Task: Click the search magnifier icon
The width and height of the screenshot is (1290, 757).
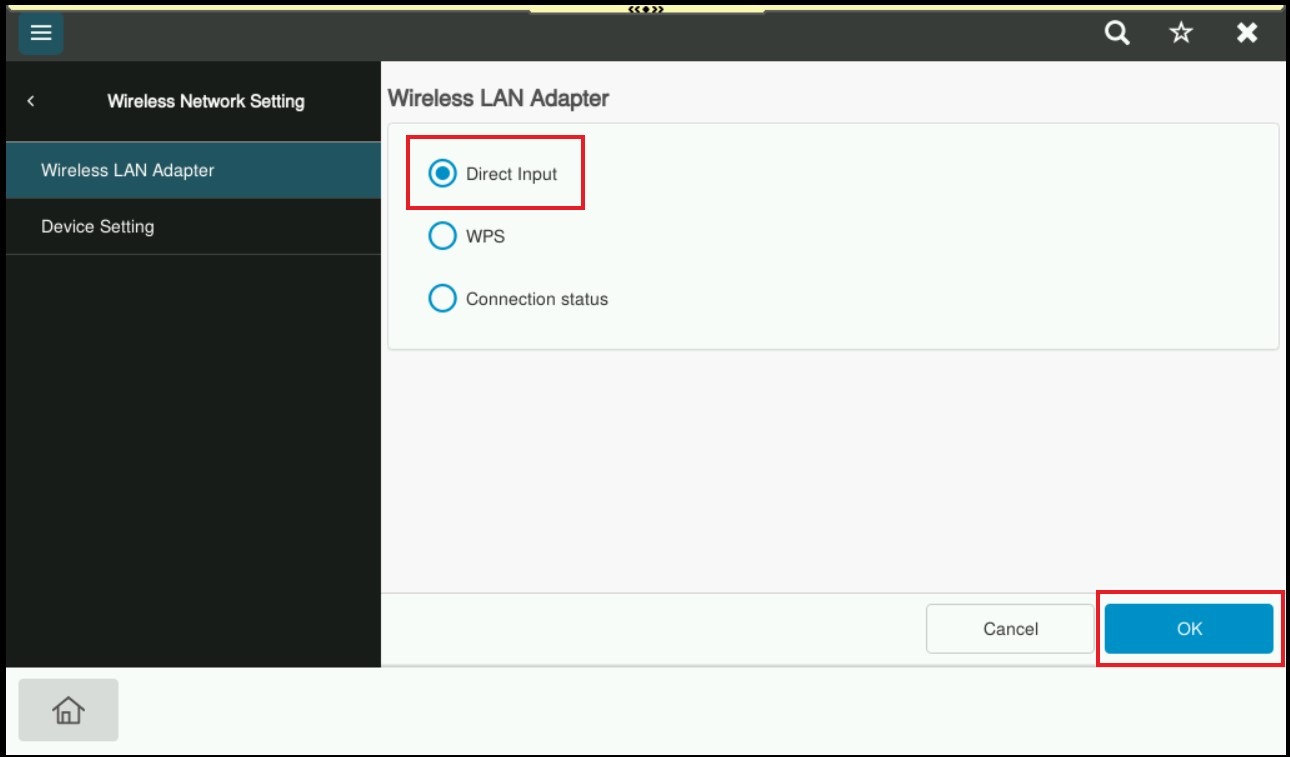Action: tap(1117, 33)
